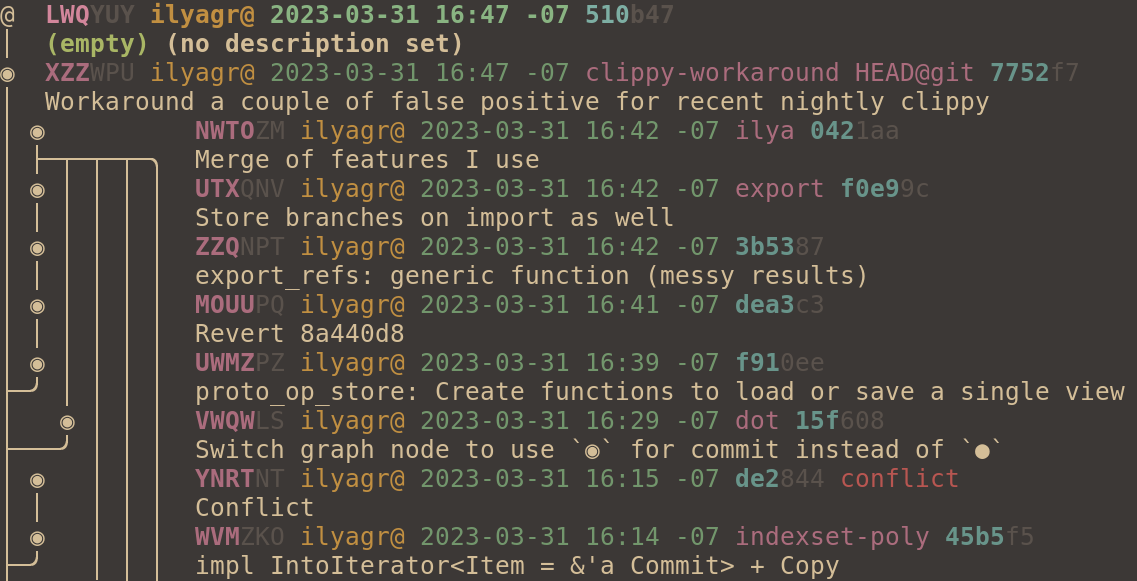Click the change ID WVMZKO
The width and height of the screenshot is (1137, 581).
point(240,537)
